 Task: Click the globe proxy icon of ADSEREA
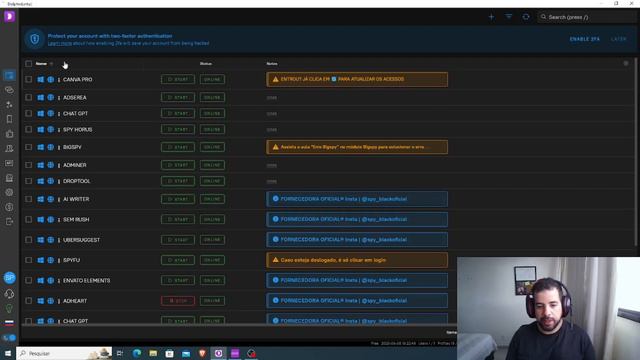point(51,97)
